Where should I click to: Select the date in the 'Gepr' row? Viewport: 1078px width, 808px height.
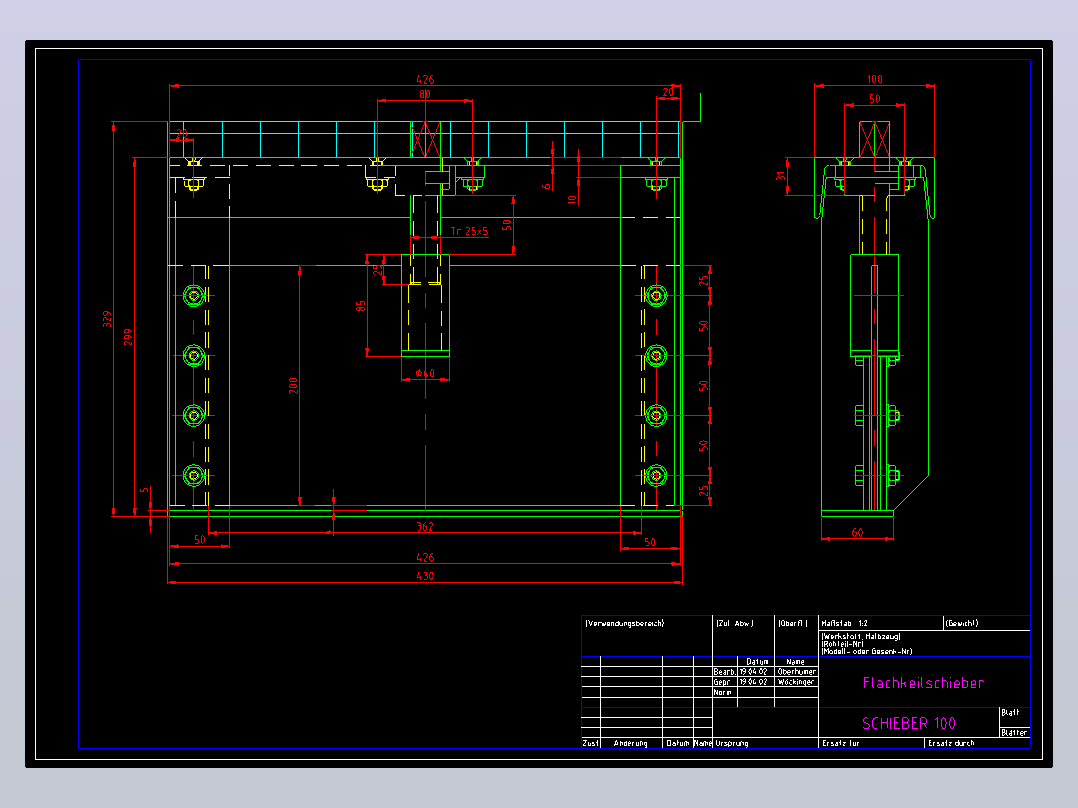tap(754, 682)
